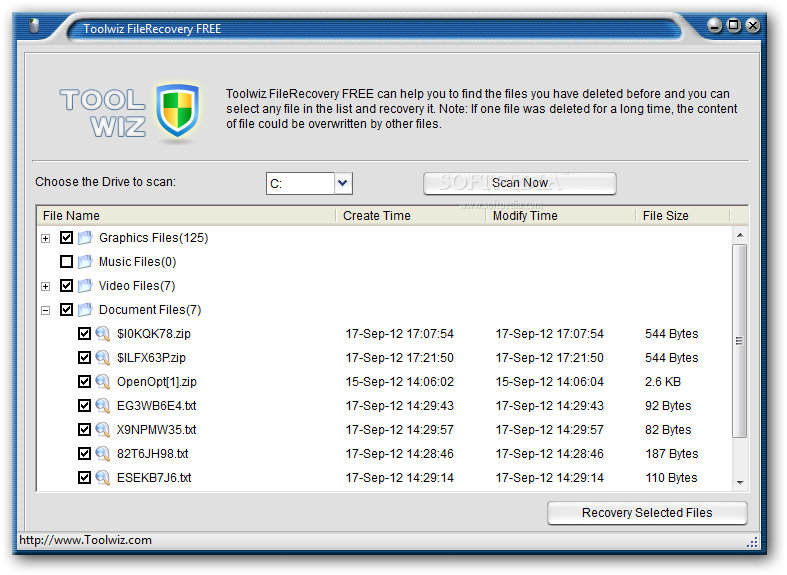Click the scrollbar up arrow
This screenshot has height=575, width=787.
[740, 235]
